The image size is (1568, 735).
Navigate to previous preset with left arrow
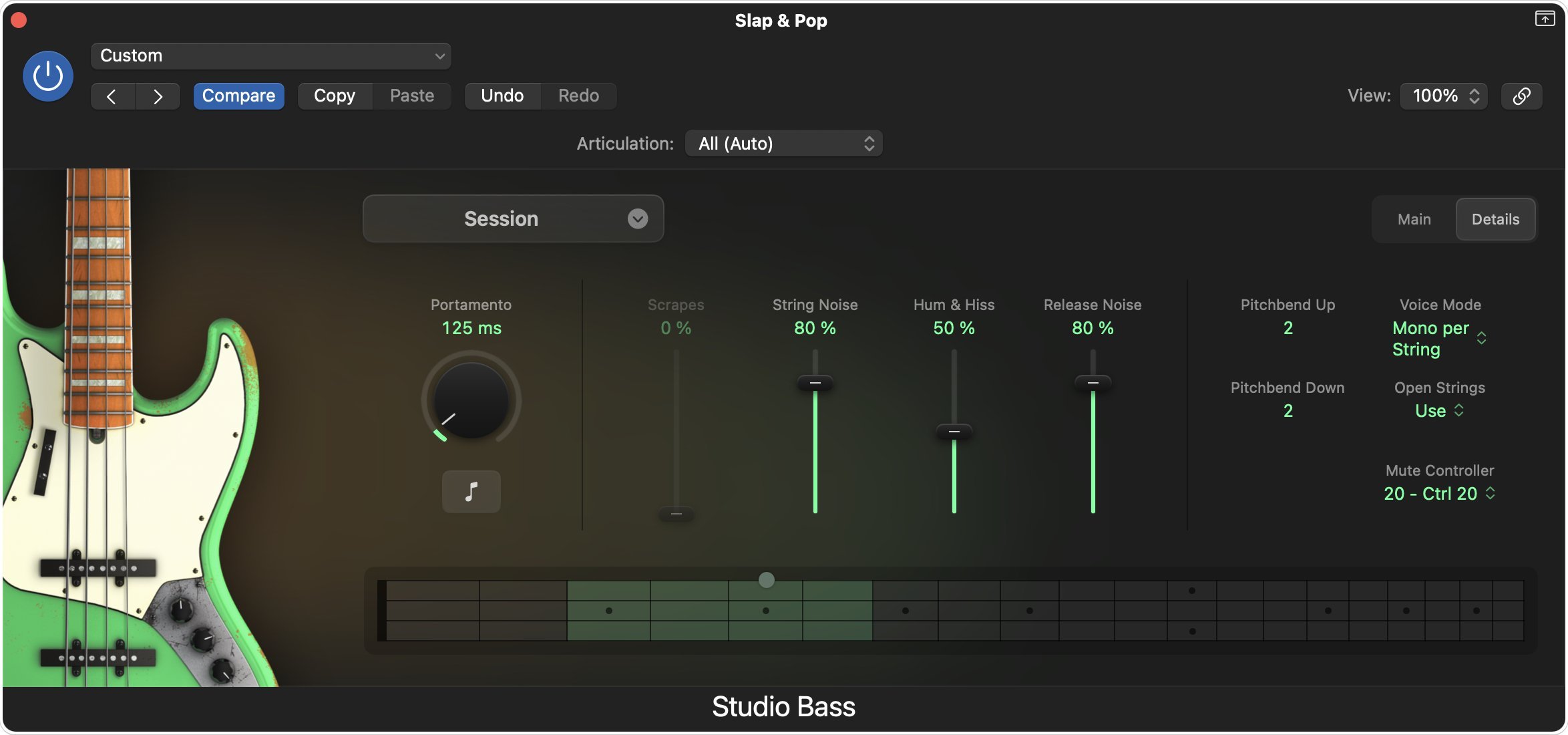(x=113, y=96)
